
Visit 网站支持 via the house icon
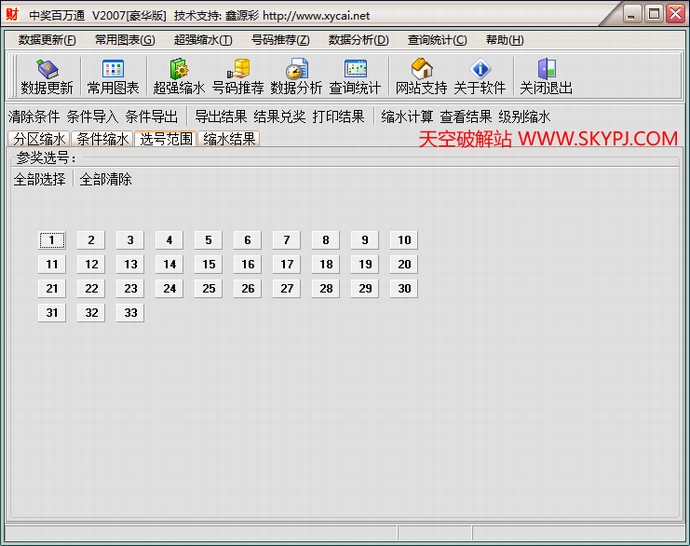pos(421,70)
